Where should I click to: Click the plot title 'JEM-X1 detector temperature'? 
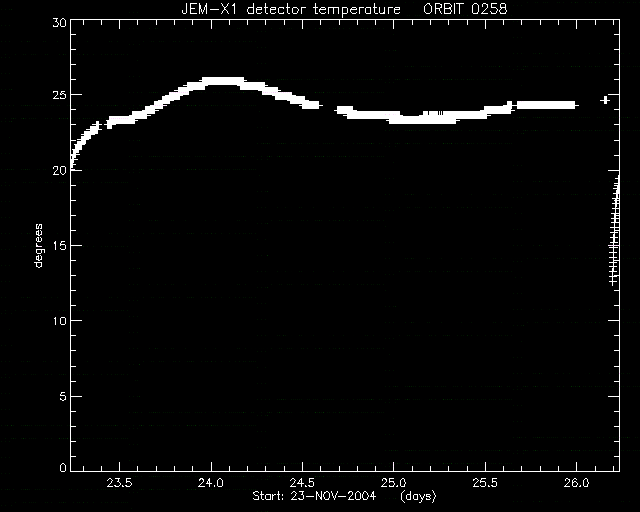point(291,9)
